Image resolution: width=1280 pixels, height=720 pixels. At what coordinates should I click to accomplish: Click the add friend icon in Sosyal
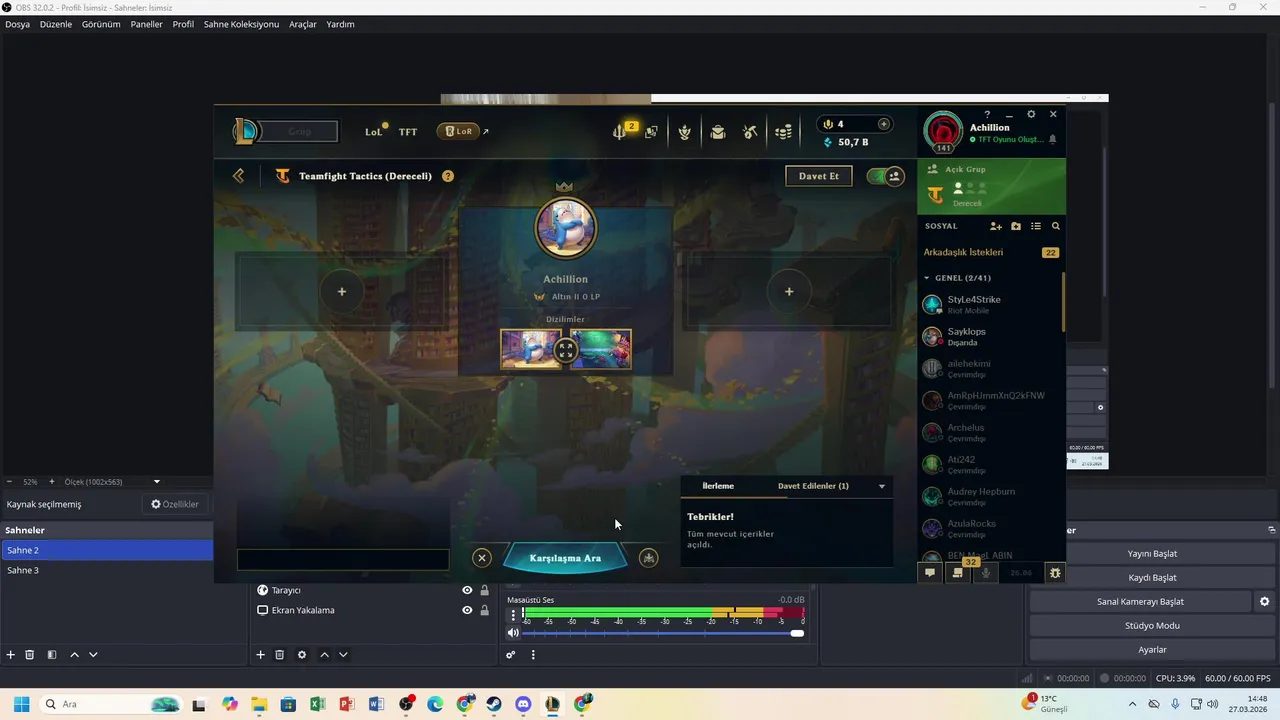996,227
